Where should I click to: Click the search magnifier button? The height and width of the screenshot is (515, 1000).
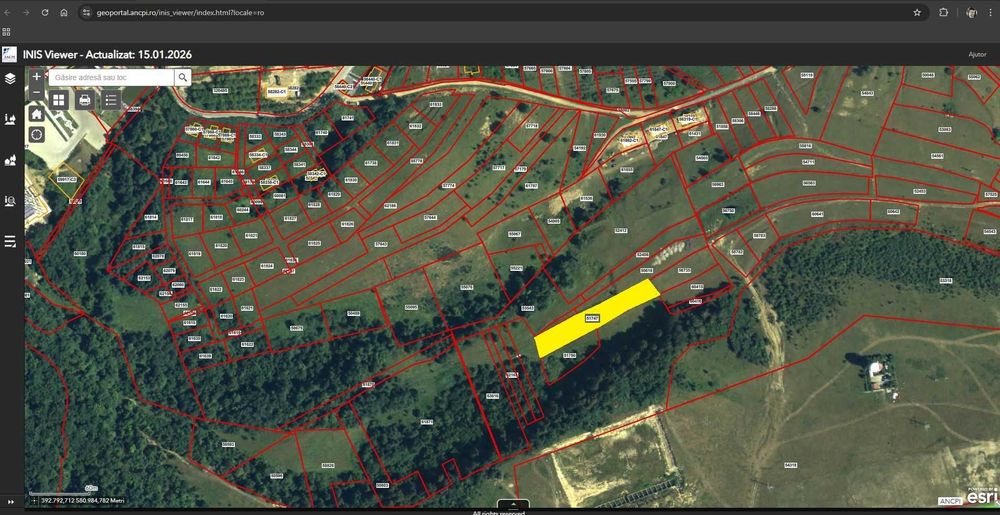[x=183, y=77]
